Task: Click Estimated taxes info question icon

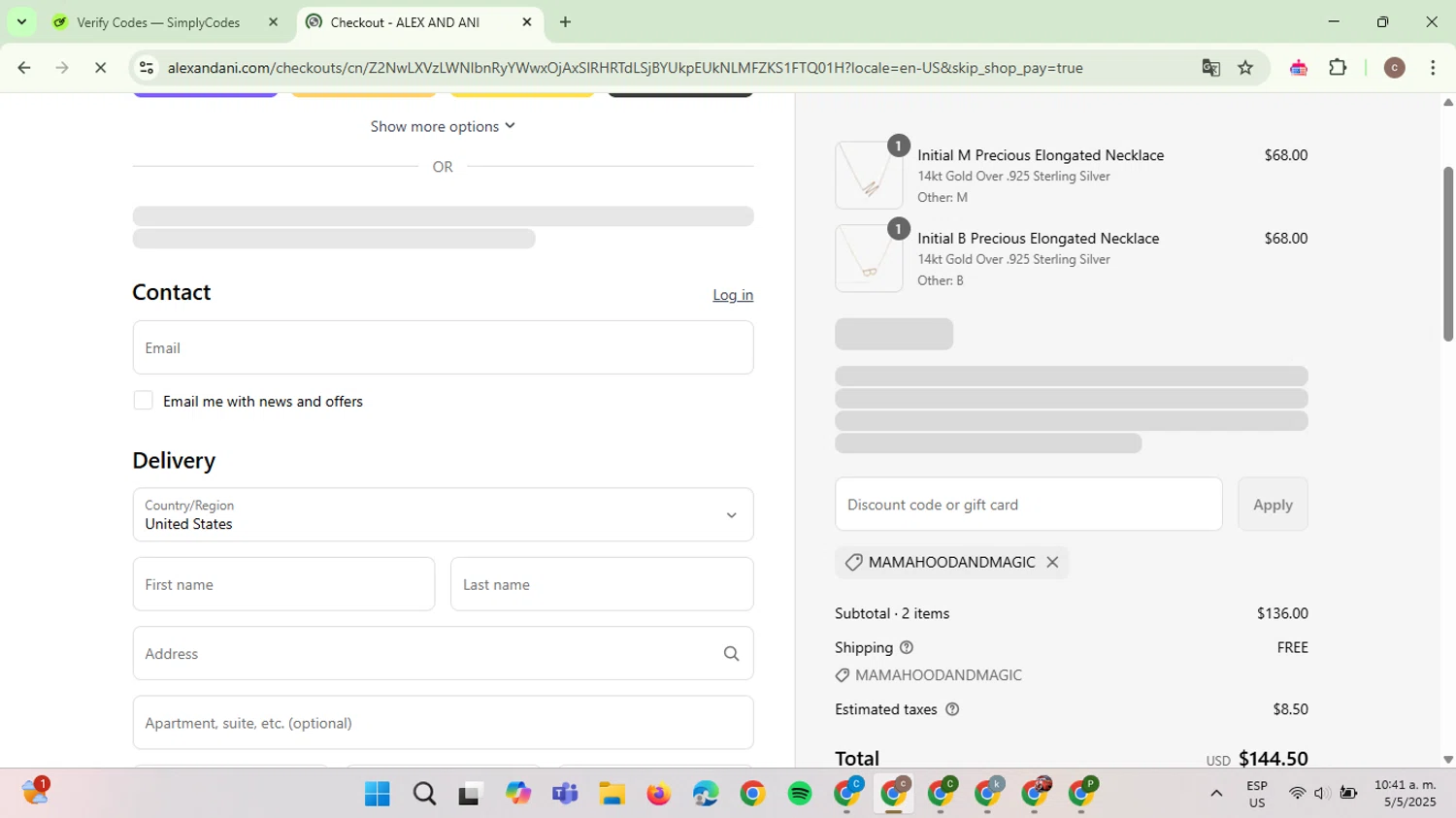Action: (952, 709)
